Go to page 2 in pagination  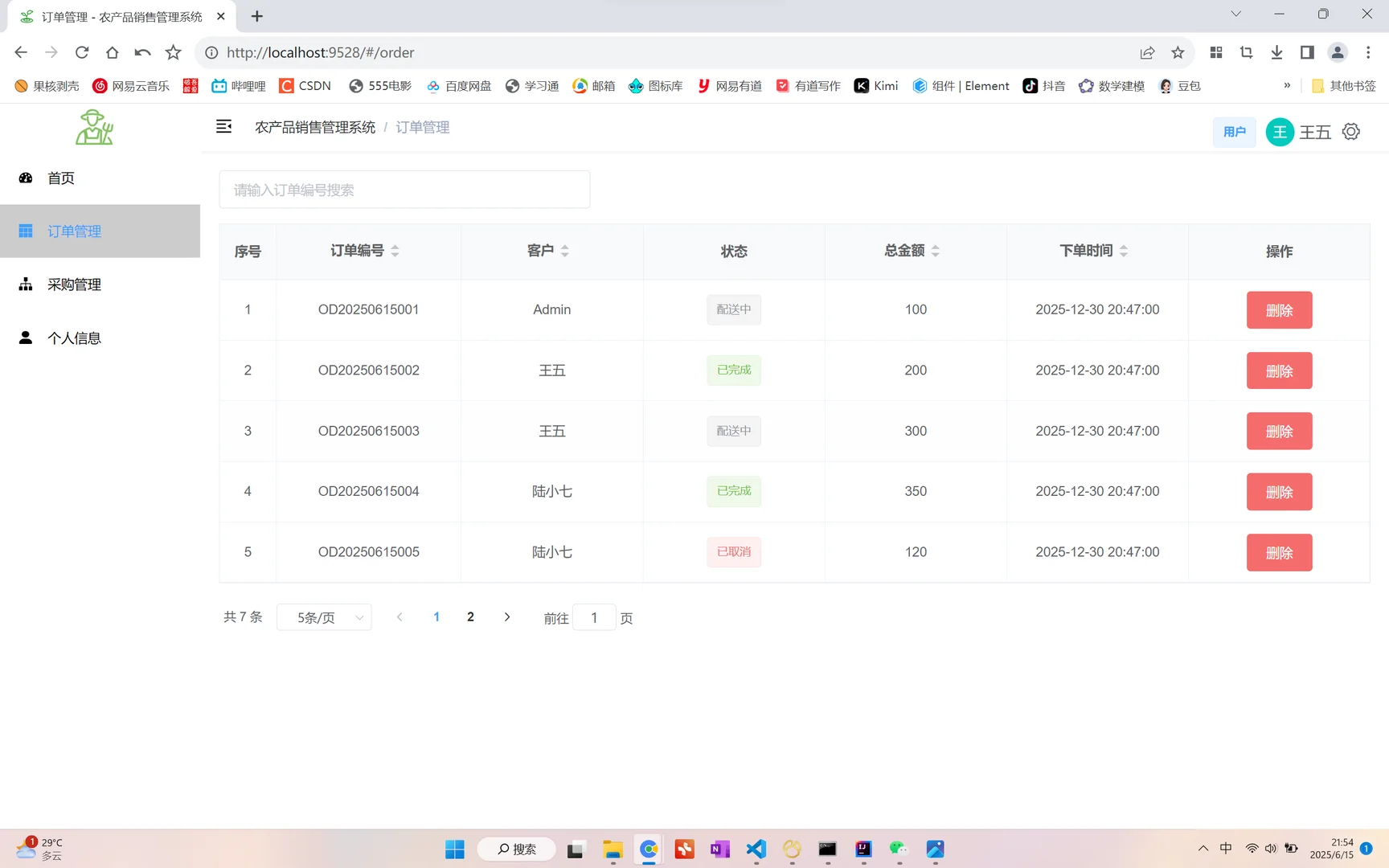point(470,617)
